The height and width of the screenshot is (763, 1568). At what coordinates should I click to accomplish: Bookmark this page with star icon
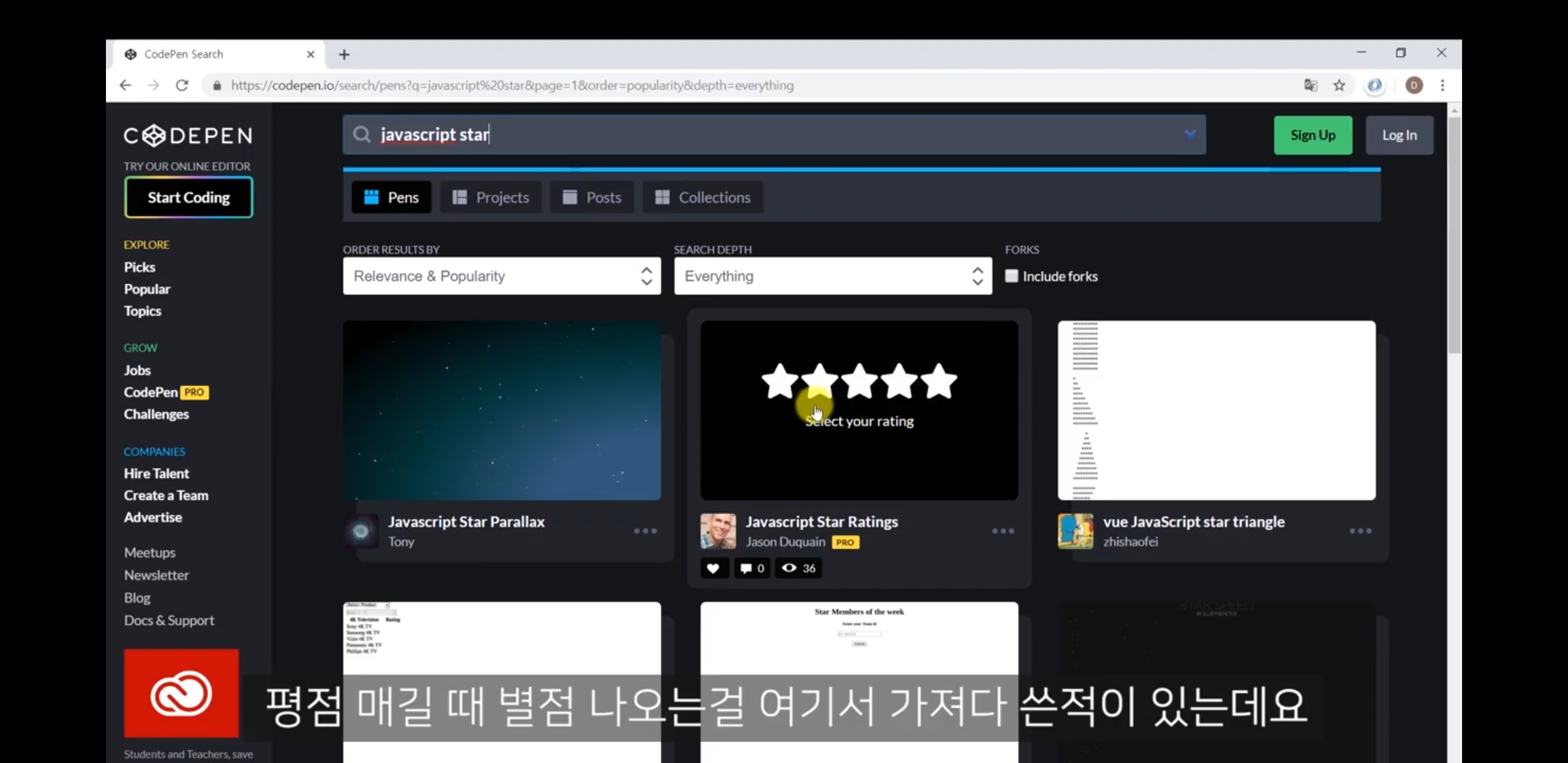click(1339, 85)
